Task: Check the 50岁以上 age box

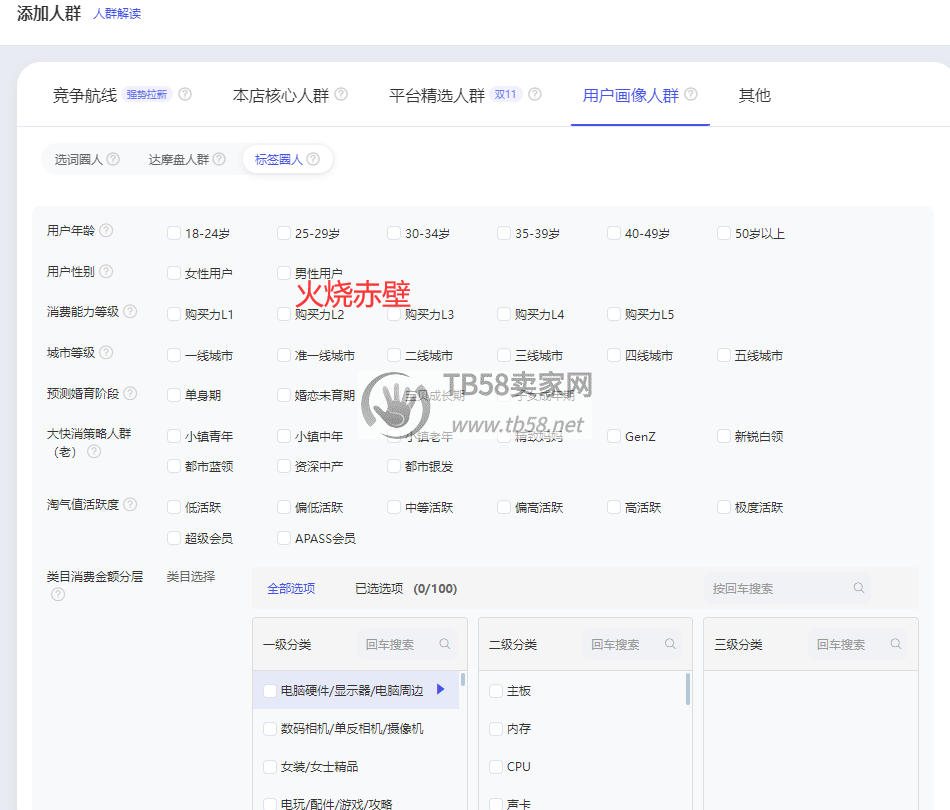Action: [x=723, y=233]
